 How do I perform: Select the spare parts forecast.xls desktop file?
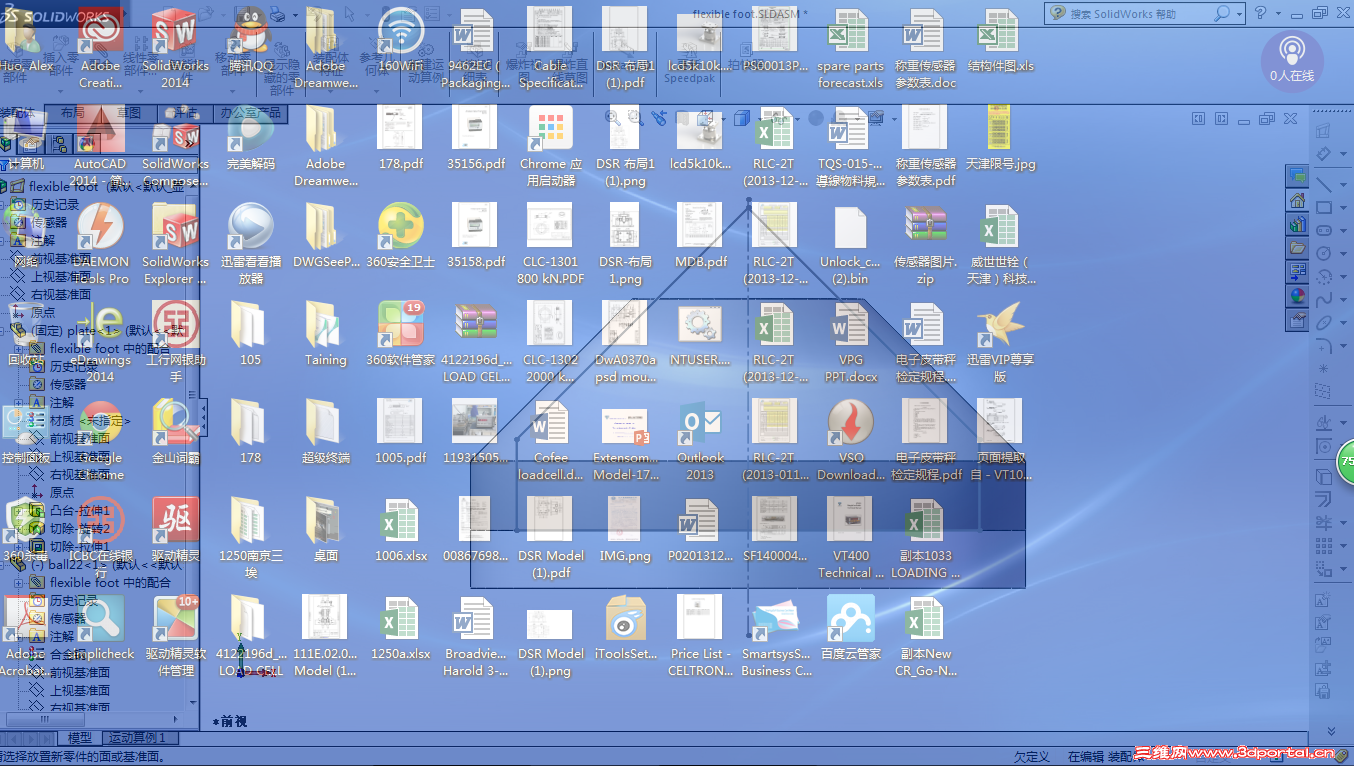point(850,48)
